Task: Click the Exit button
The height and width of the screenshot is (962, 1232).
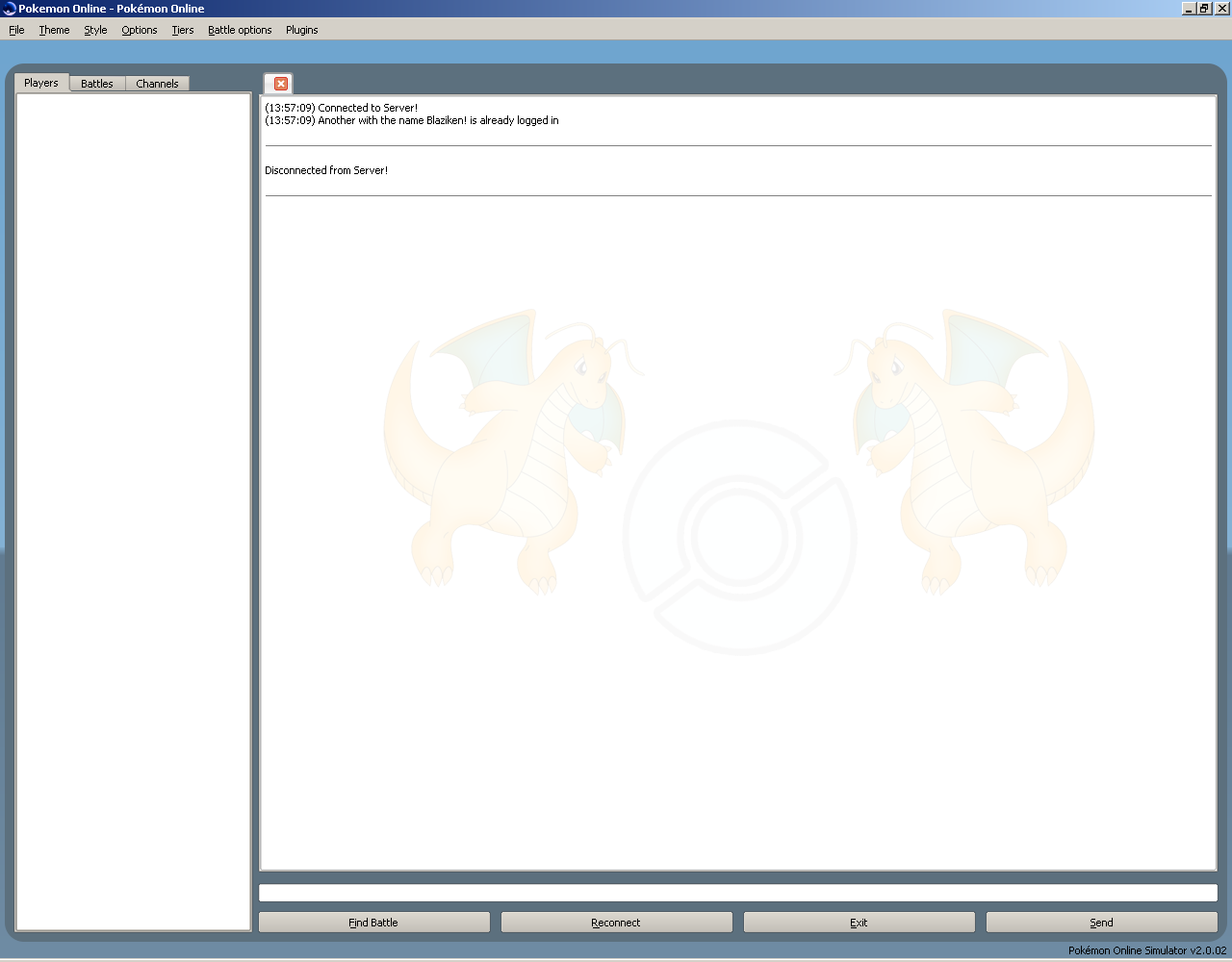Action: 859,923
